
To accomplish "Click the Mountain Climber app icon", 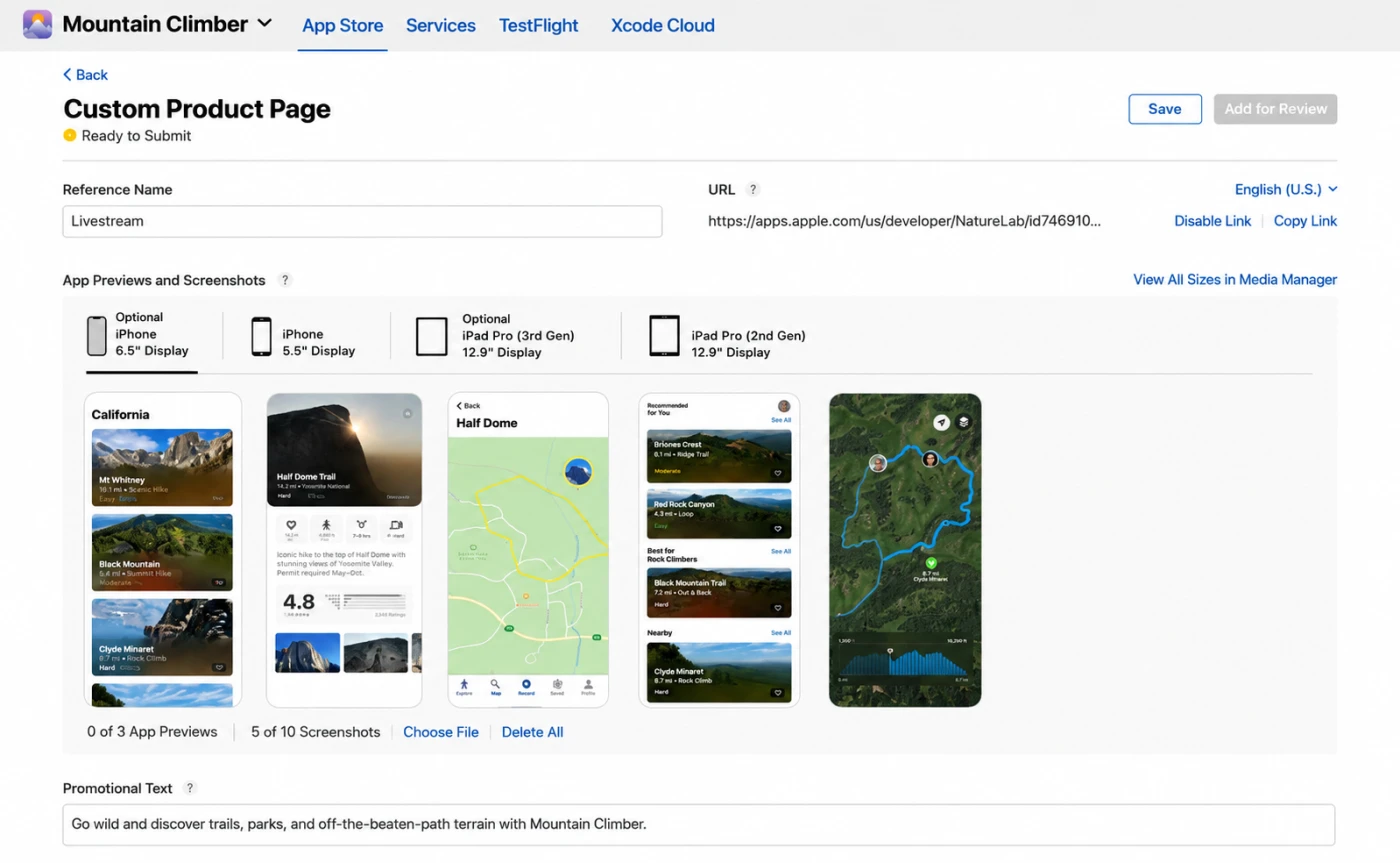I will 37,24.
